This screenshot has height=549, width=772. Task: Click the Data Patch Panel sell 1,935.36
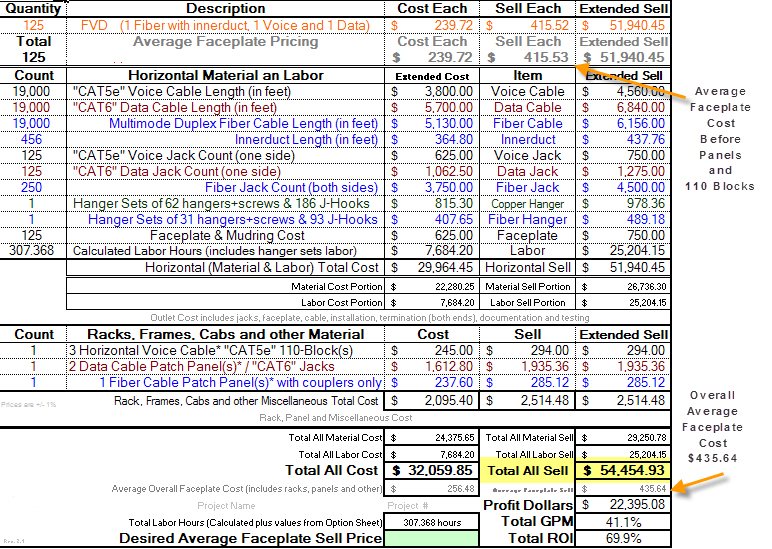coord(527,366)
